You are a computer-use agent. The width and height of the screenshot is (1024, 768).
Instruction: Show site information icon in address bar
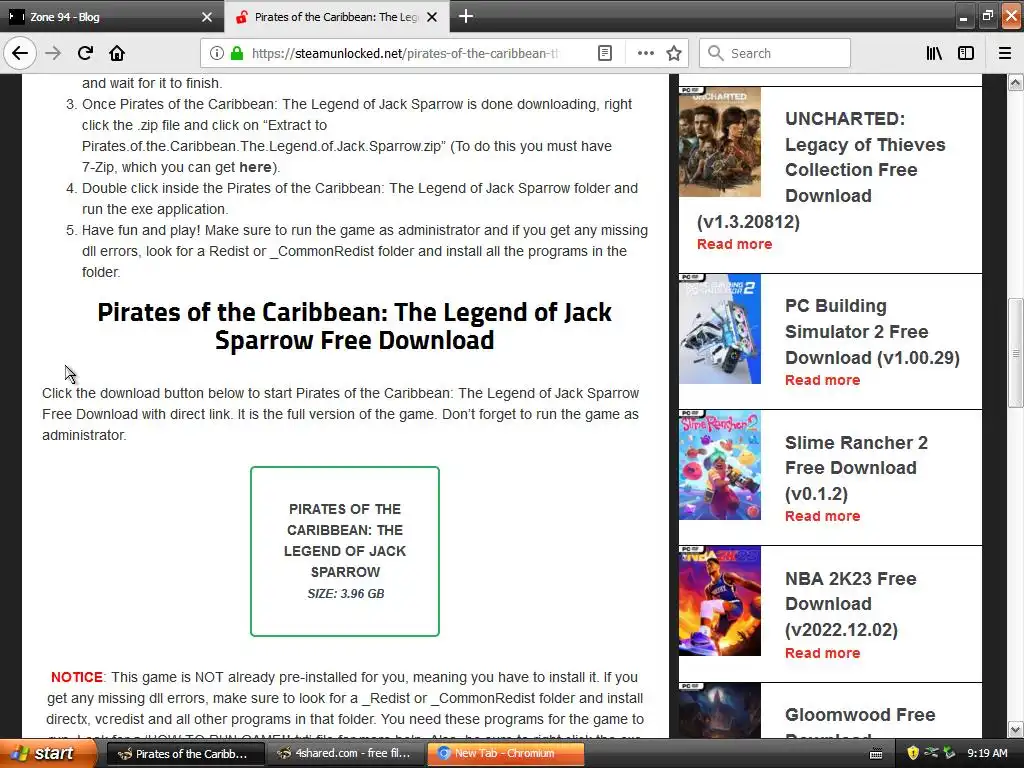pos(216,53)
